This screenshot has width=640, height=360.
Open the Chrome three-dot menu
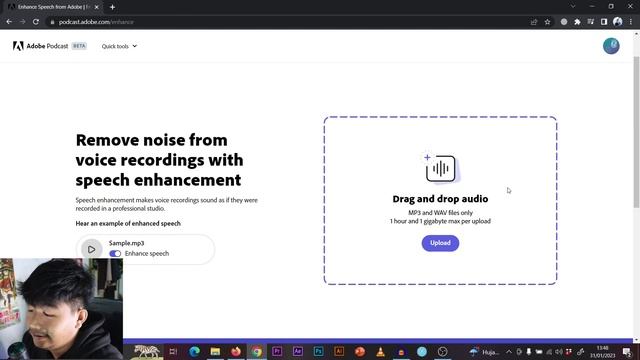[x=631, y=22]
